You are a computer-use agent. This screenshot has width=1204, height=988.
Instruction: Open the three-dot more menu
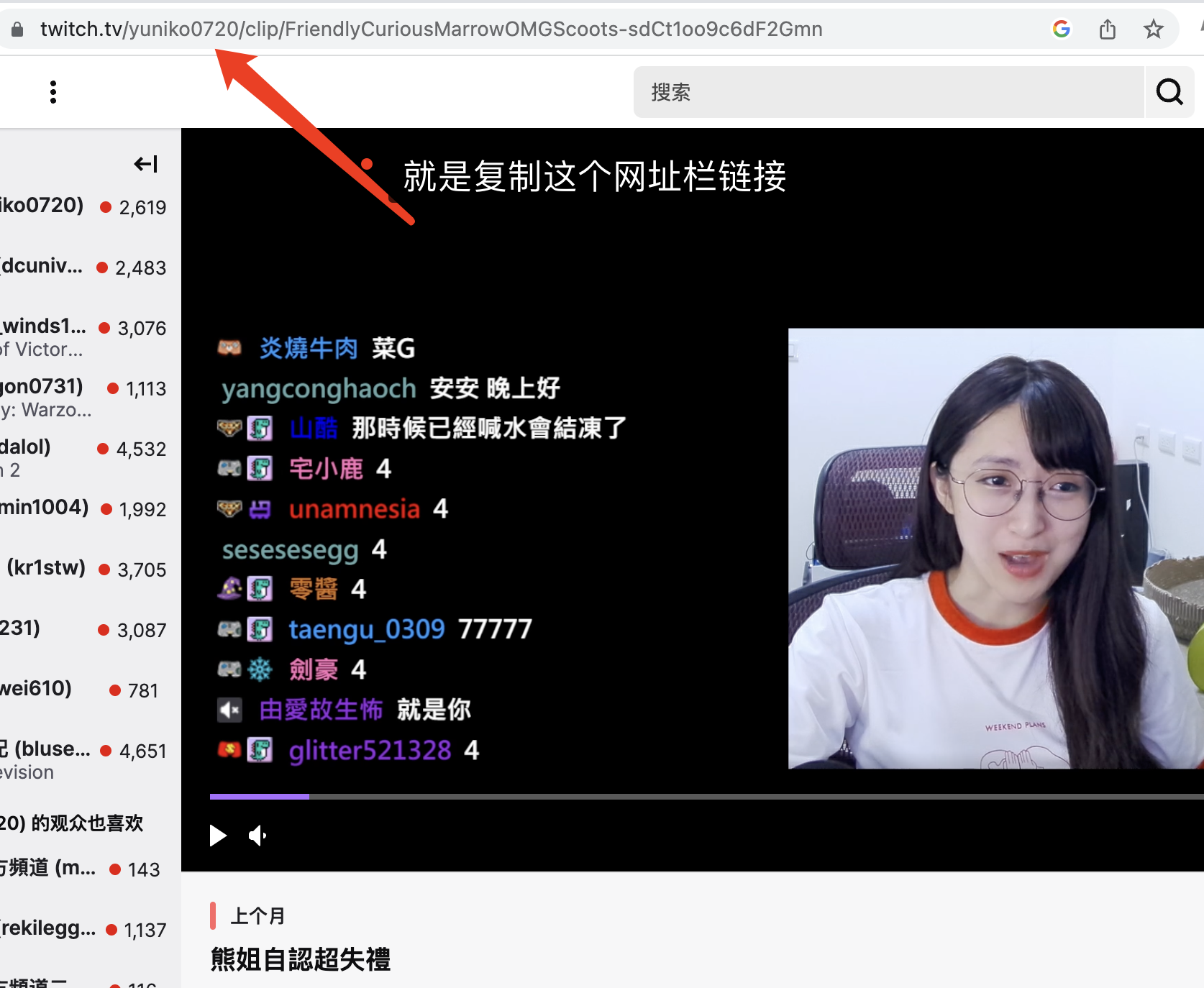(53, 92)
